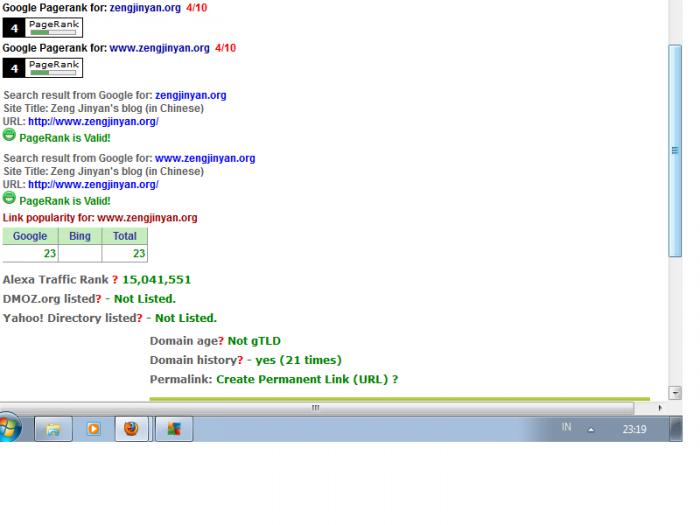Open www.zengjinyan.org link in second search result
This screenshot has width=700, height=525.
point(205,158)
